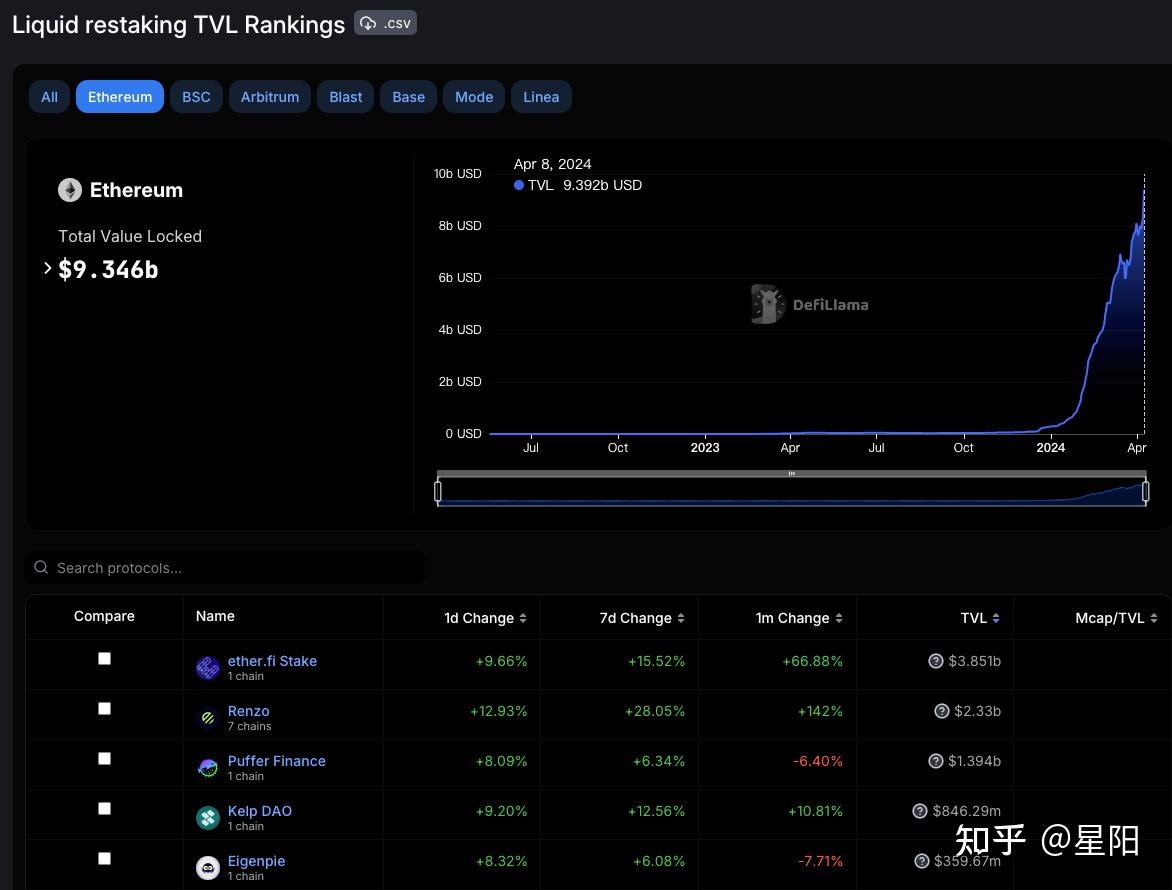Click the +9.66% value for ether.fi Stake
Image resolution: width=1172 pixels, height=890 pixels.
pyautogui.click(x=501, y=661)
